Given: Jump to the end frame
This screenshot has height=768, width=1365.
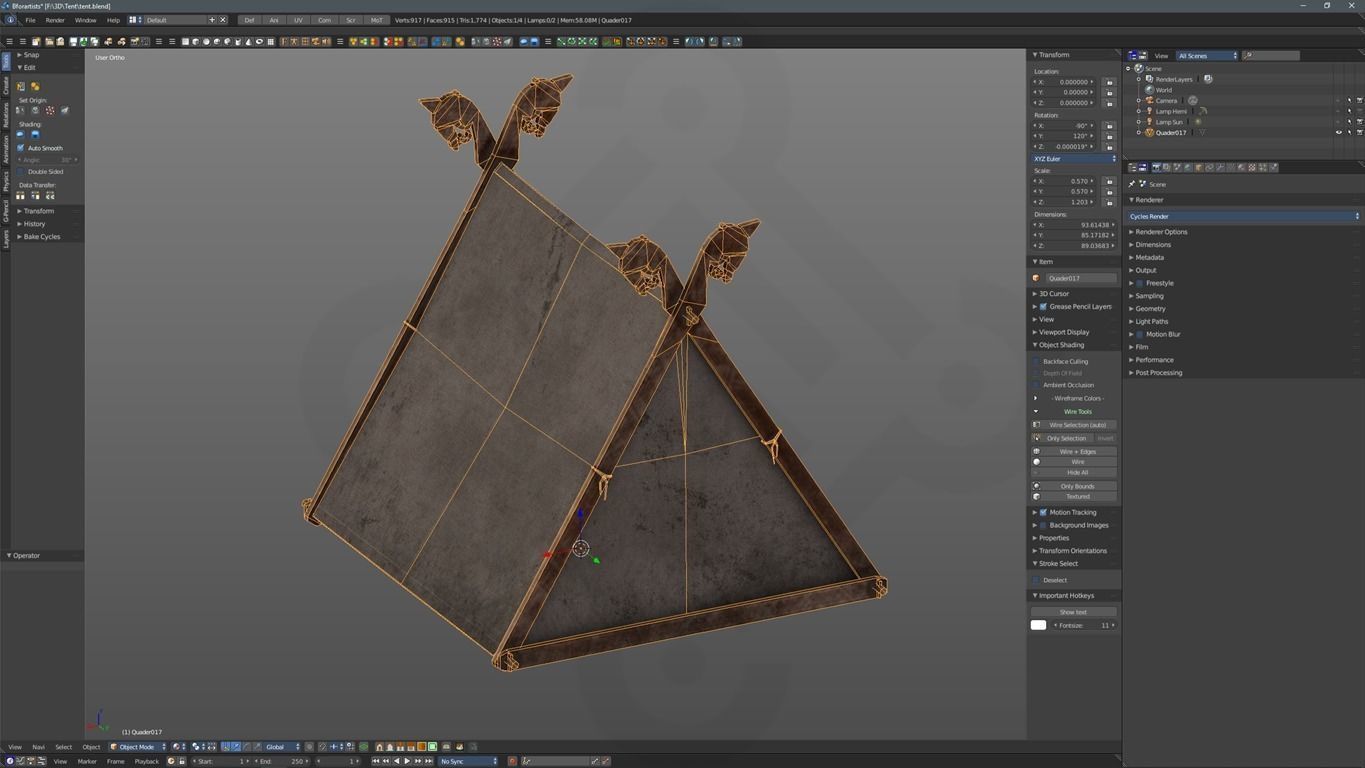Looking at the screenshot, I should [x=428, y=761].
